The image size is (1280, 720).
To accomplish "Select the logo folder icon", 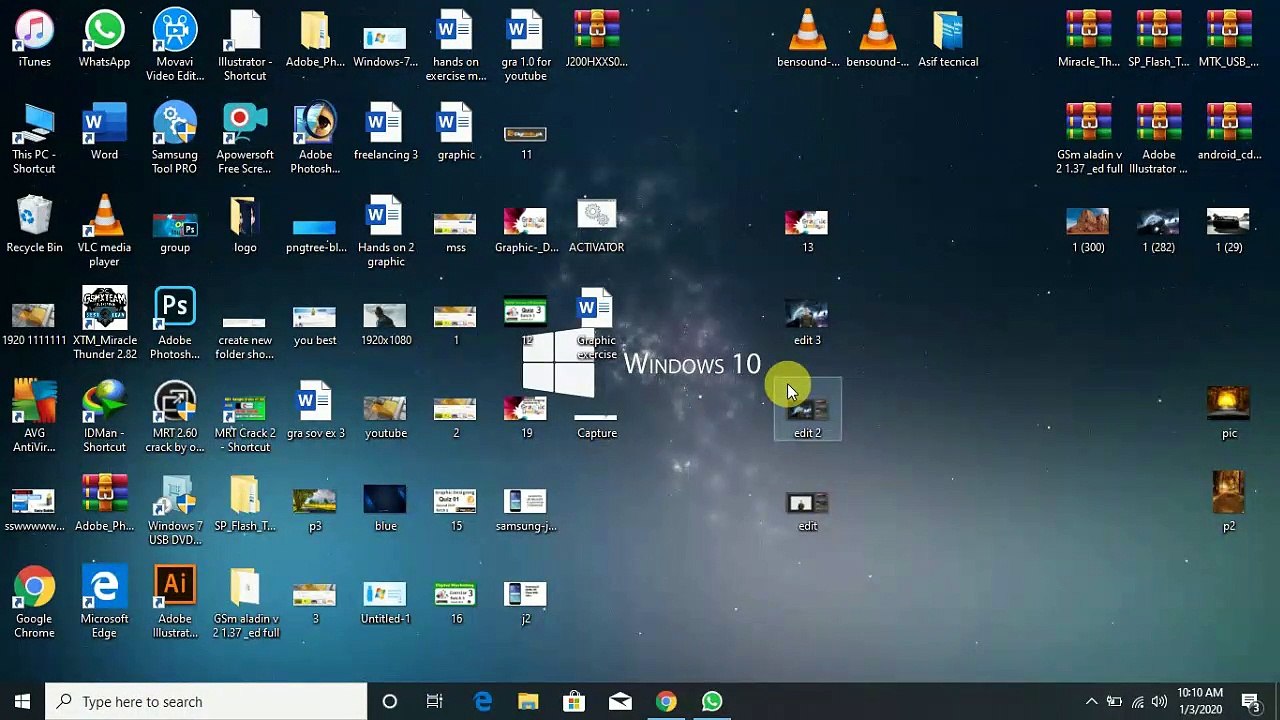I will (x=245, y=225).
